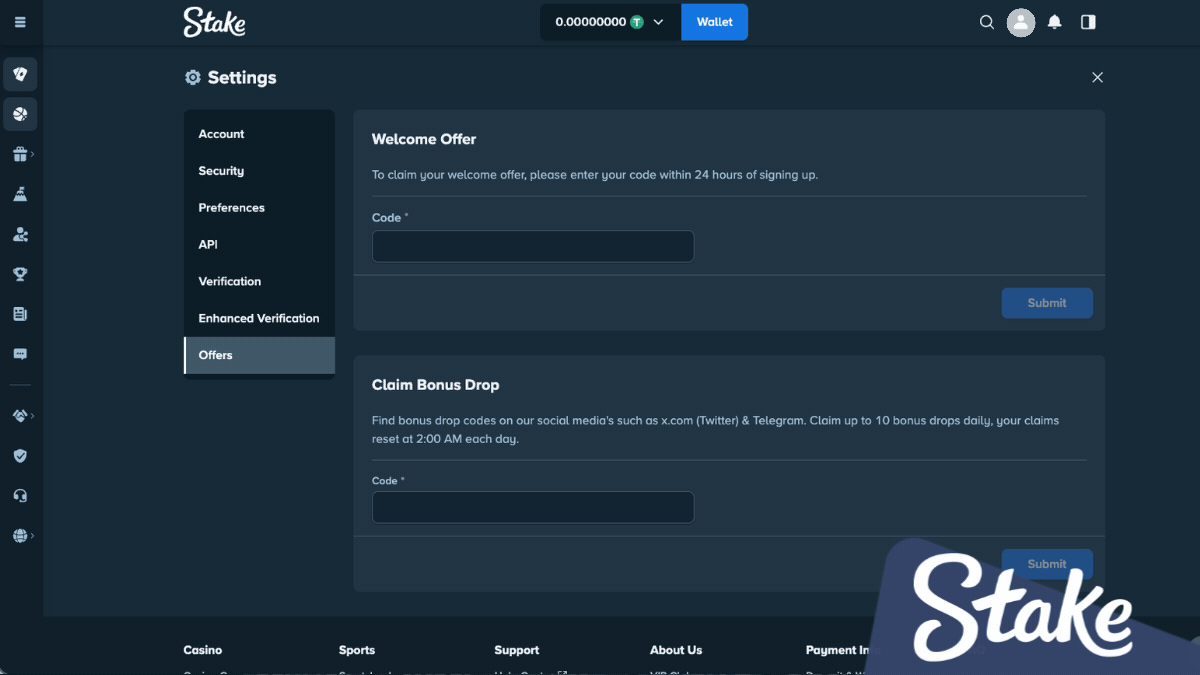The image size is (1200, 675).
Task: Open the language globe icon
Action: [20, 536]
